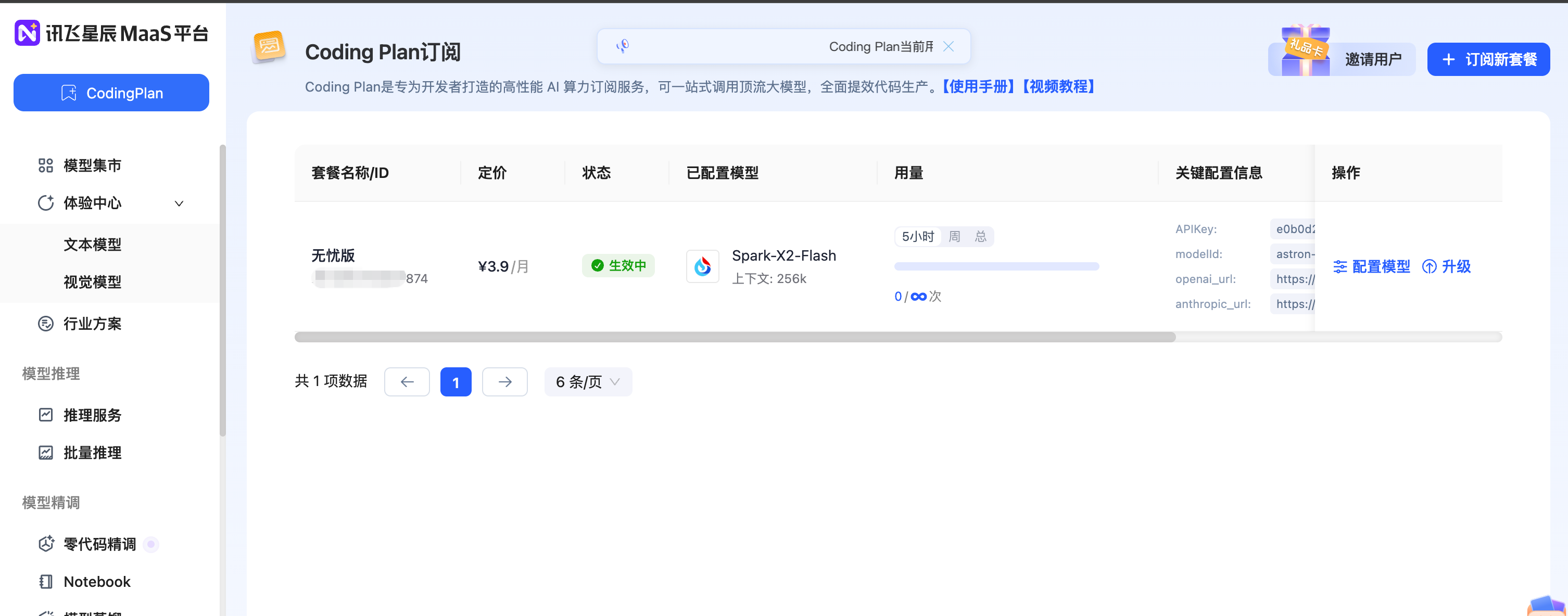Image resolution: width=1568 pixels, height=616 pixels.
Task: Click the table horizontal scrollbar
Action: (735, 337)
